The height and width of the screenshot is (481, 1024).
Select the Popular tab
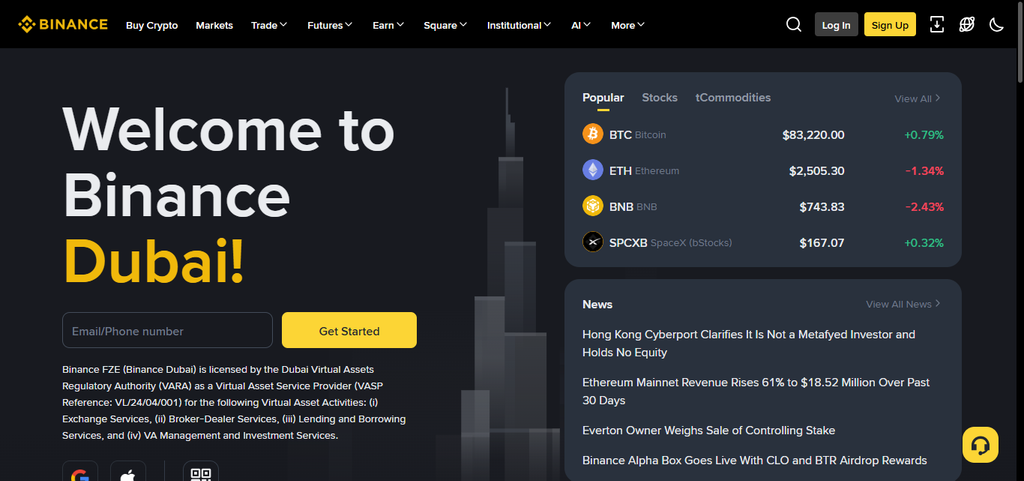pyautogui.click(x=603, y=98)
